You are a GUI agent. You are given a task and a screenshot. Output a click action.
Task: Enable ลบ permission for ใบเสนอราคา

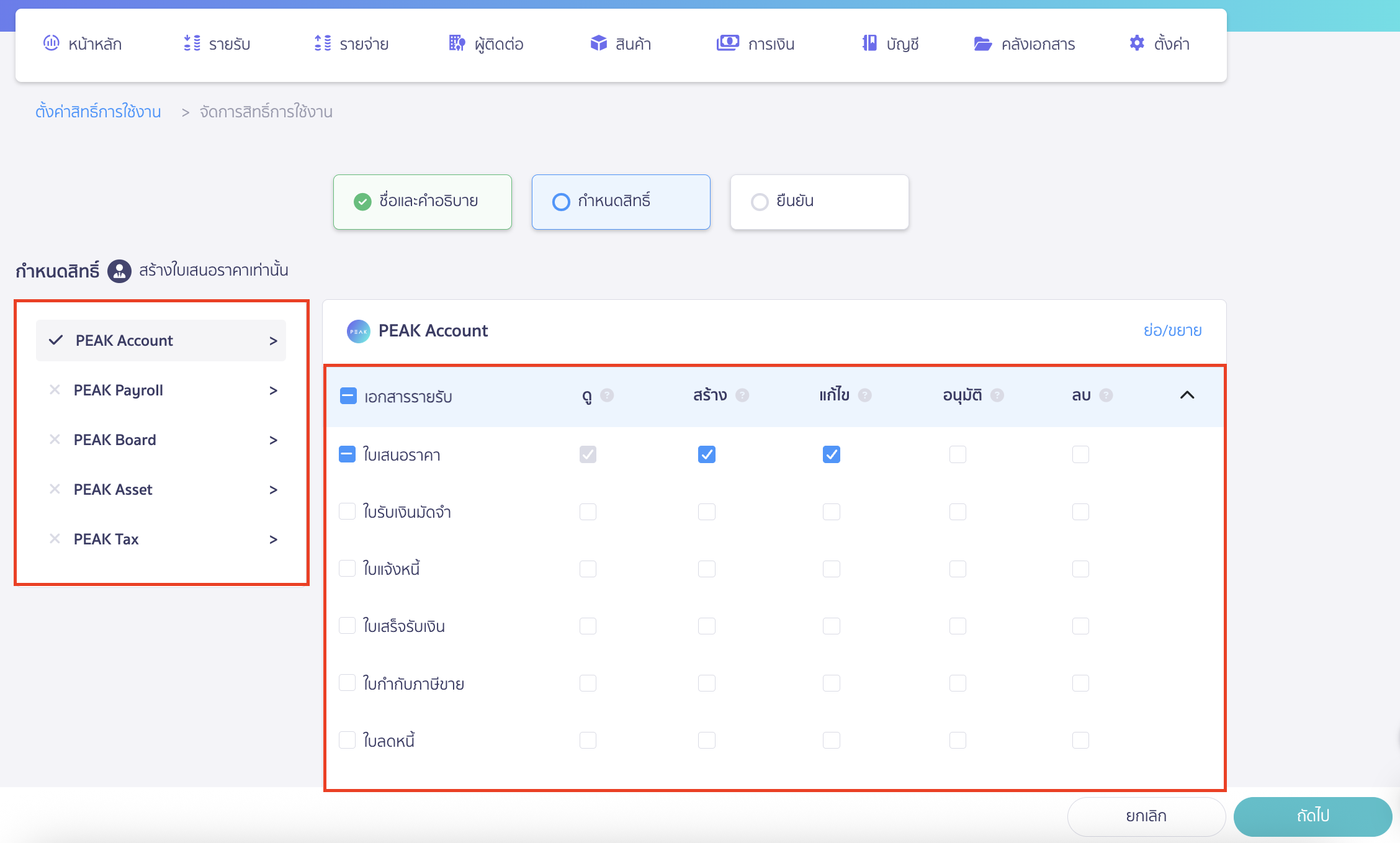pyautogui.click(x=1080, y=454)
